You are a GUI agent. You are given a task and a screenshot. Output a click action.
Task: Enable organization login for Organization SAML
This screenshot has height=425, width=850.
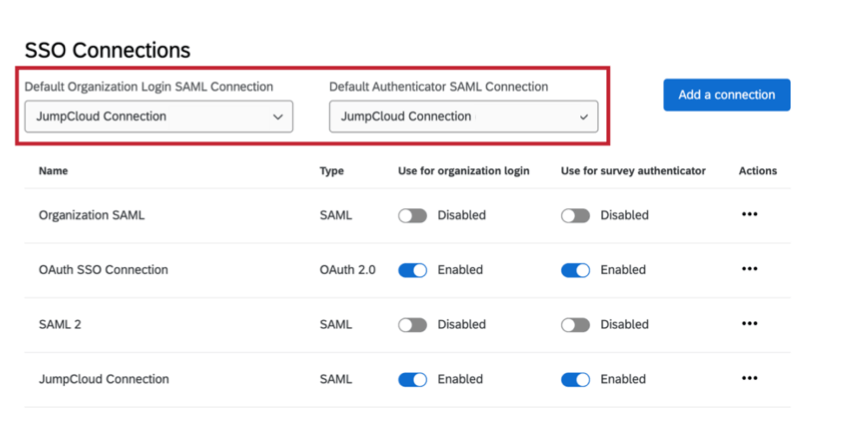(412, 215)
